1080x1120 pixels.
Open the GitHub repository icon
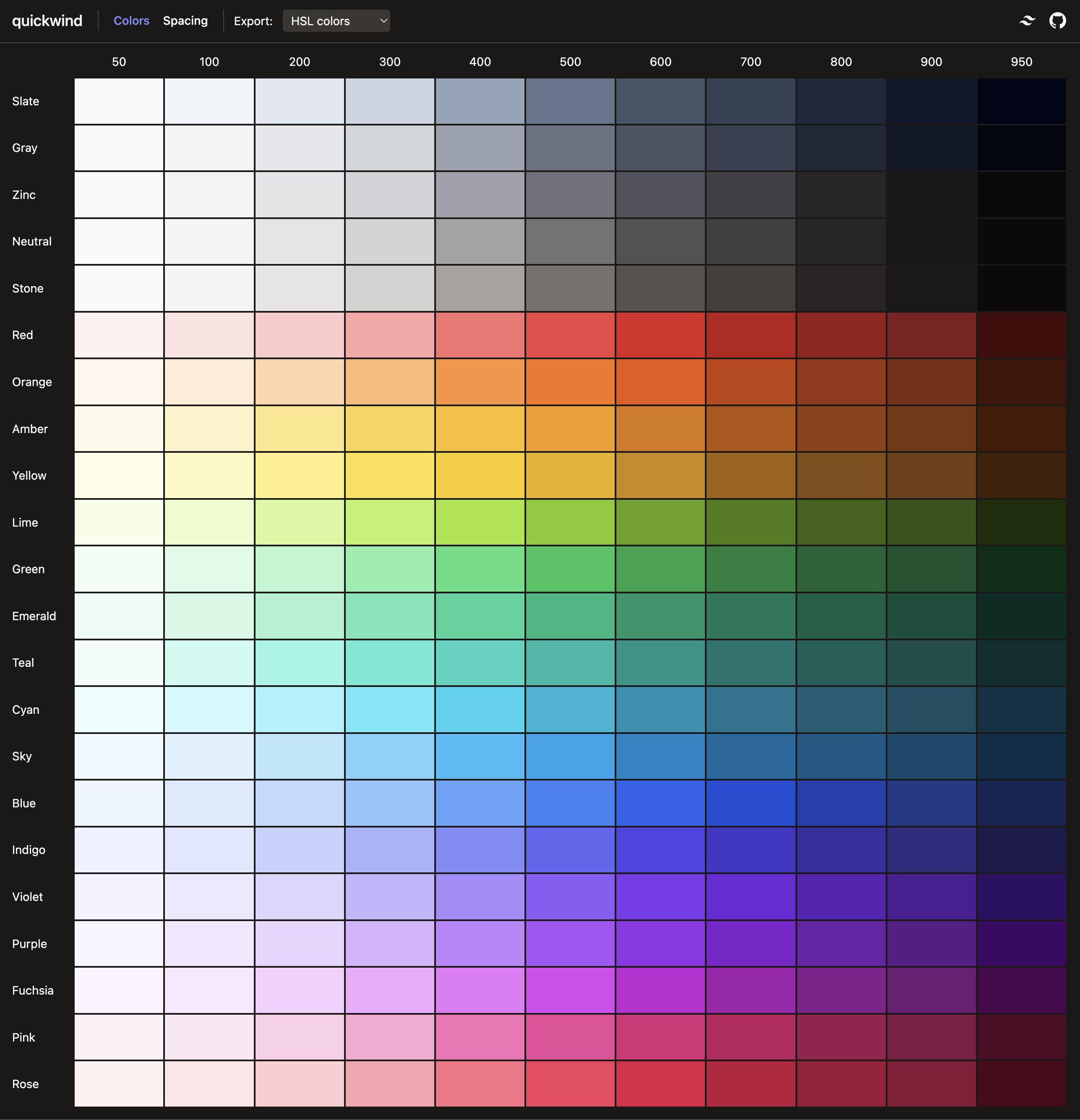[x=1058, y=21]
